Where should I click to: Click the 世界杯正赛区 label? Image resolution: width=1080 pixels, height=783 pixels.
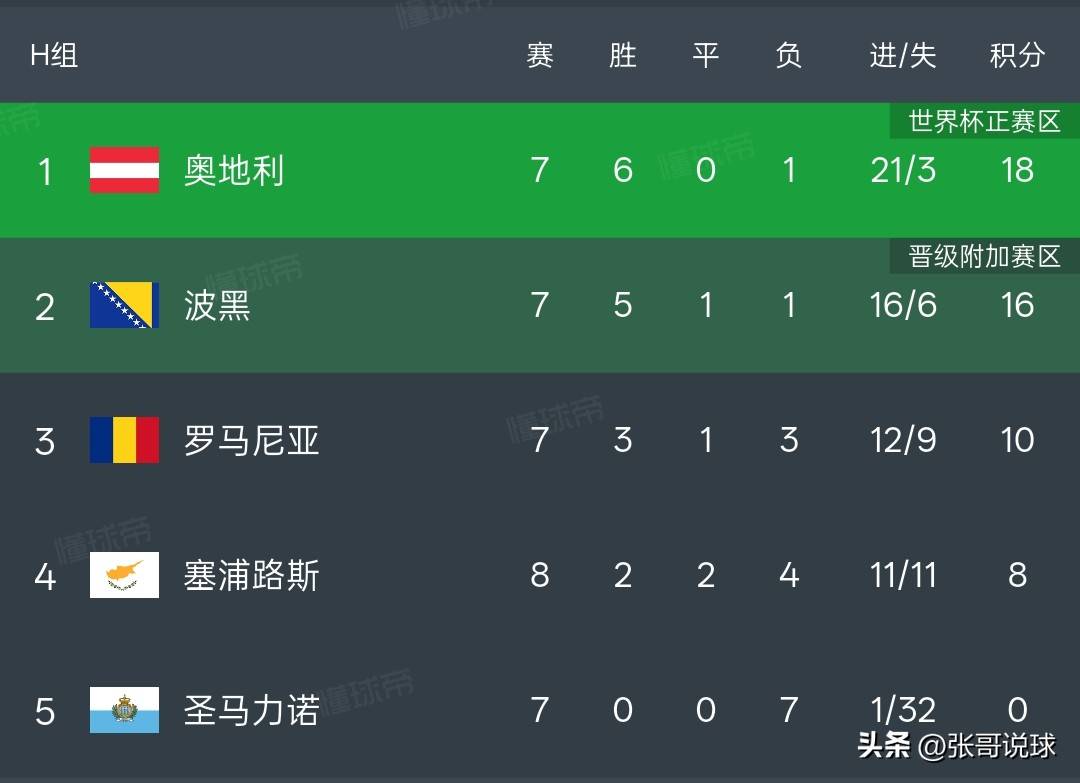pyautogui.click(x=984, y=122)
